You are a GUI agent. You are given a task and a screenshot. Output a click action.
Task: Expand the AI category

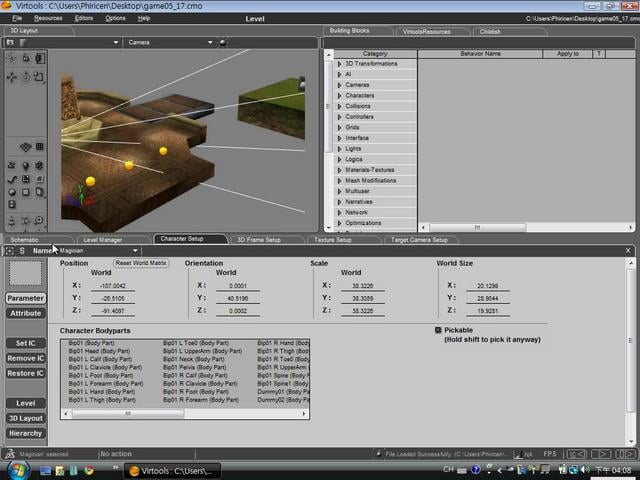tap(340, 74)
